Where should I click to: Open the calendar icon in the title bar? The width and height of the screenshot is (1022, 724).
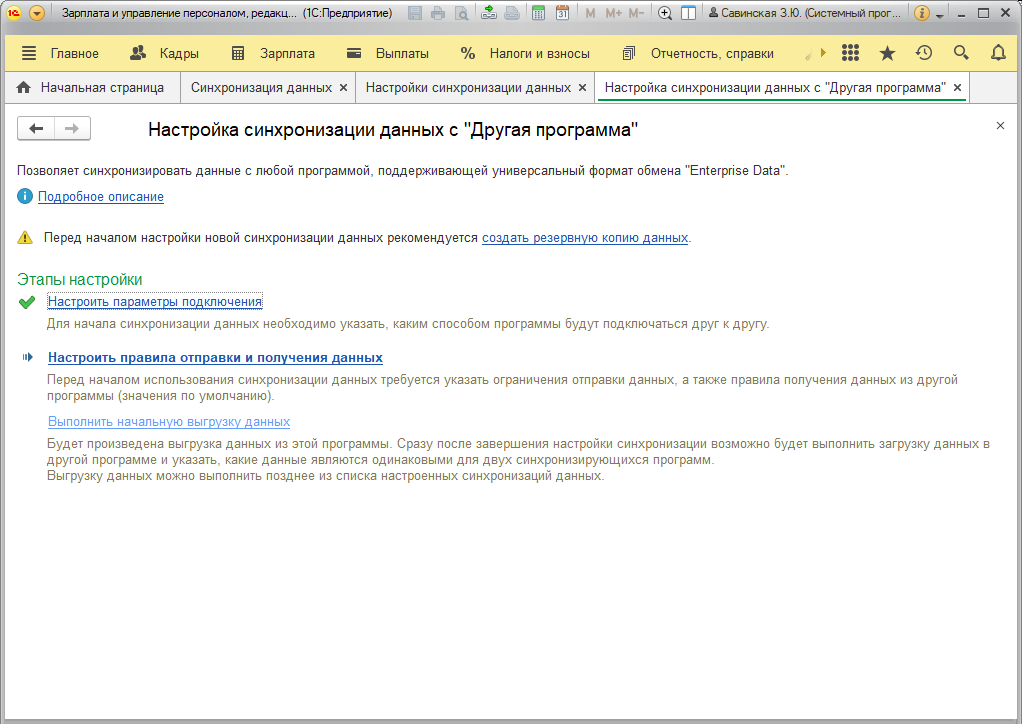563,12
